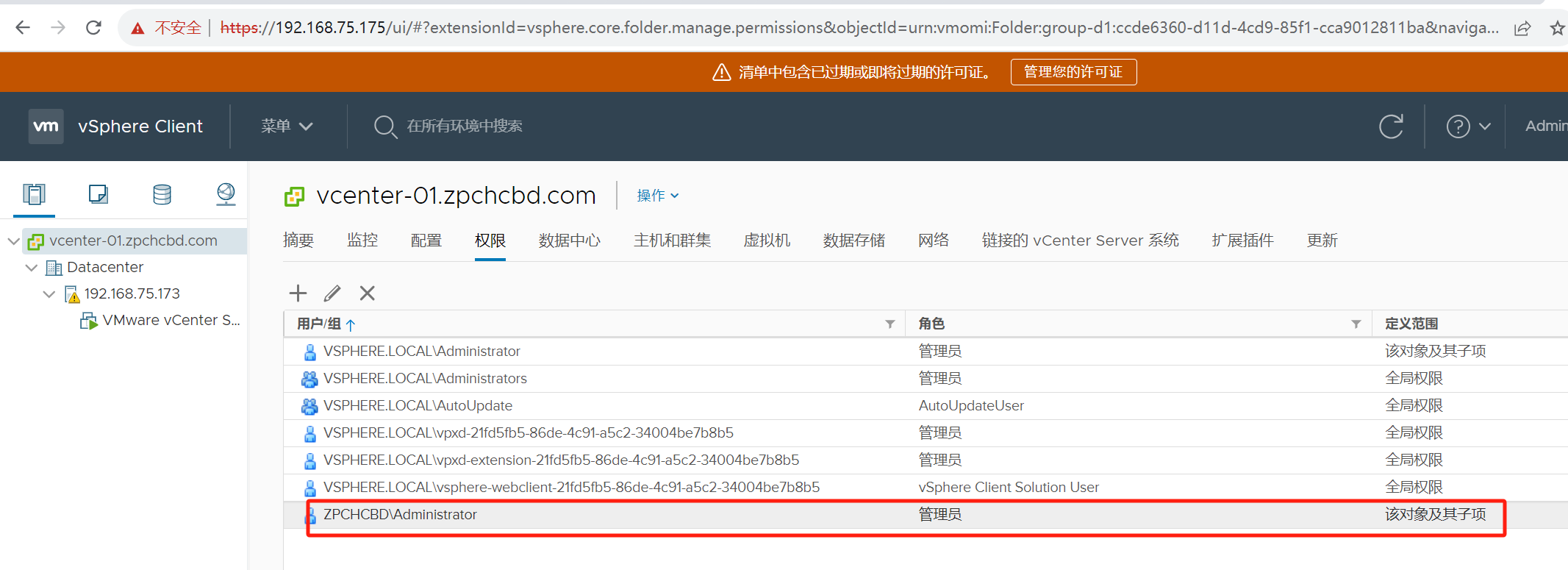
Task: Click the browser address bar URL
Action: click(859, 28)
